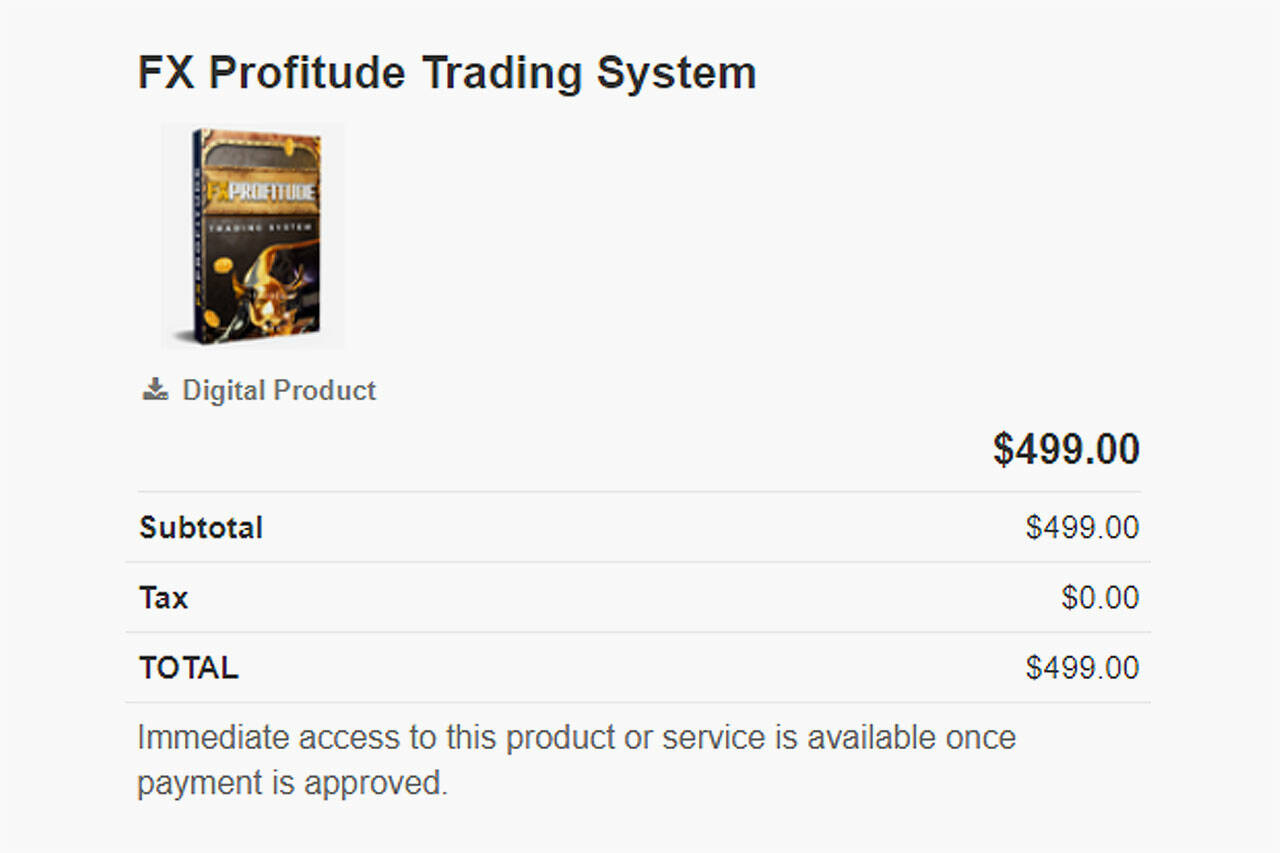Click the word Trading in the title

[502, 73]
